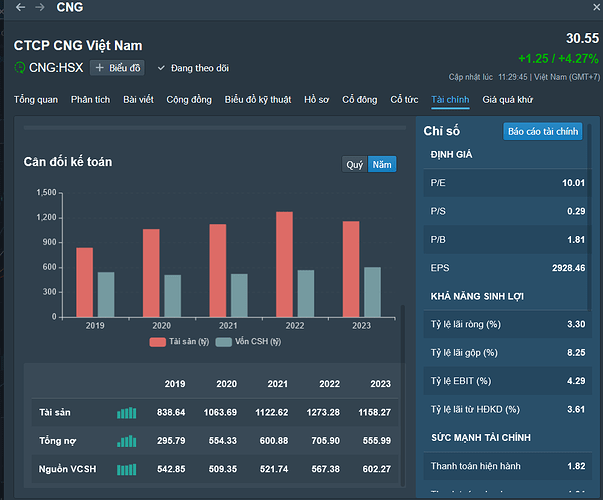Screen dimensions: 603x500
Task: Select the Tỷ lệ lãi ròng (%) row
Action: [507, 324]
